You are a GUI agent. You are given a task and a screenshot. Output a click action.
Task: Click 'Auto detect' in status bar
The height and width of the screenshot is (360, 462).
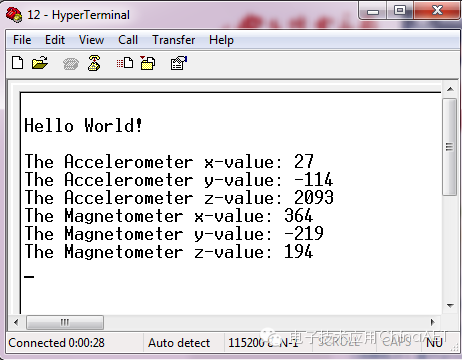[x=179, y=343]
